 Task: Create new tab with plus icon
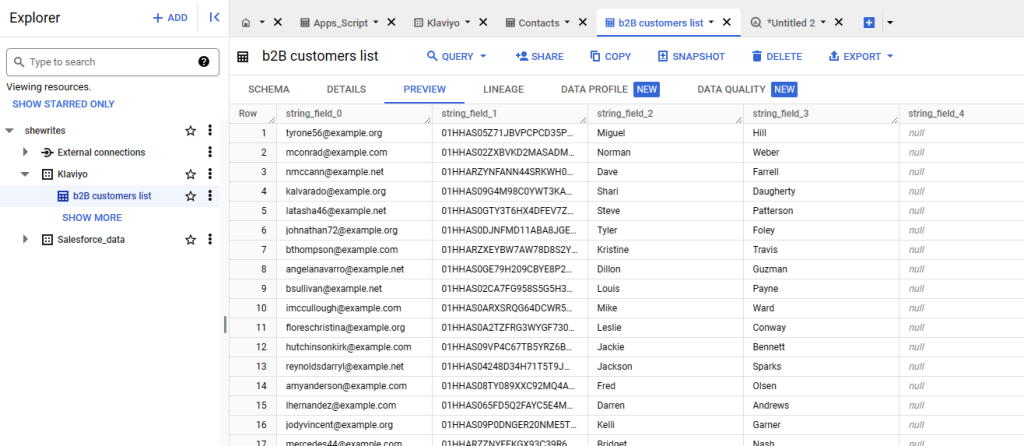point(869,22)
